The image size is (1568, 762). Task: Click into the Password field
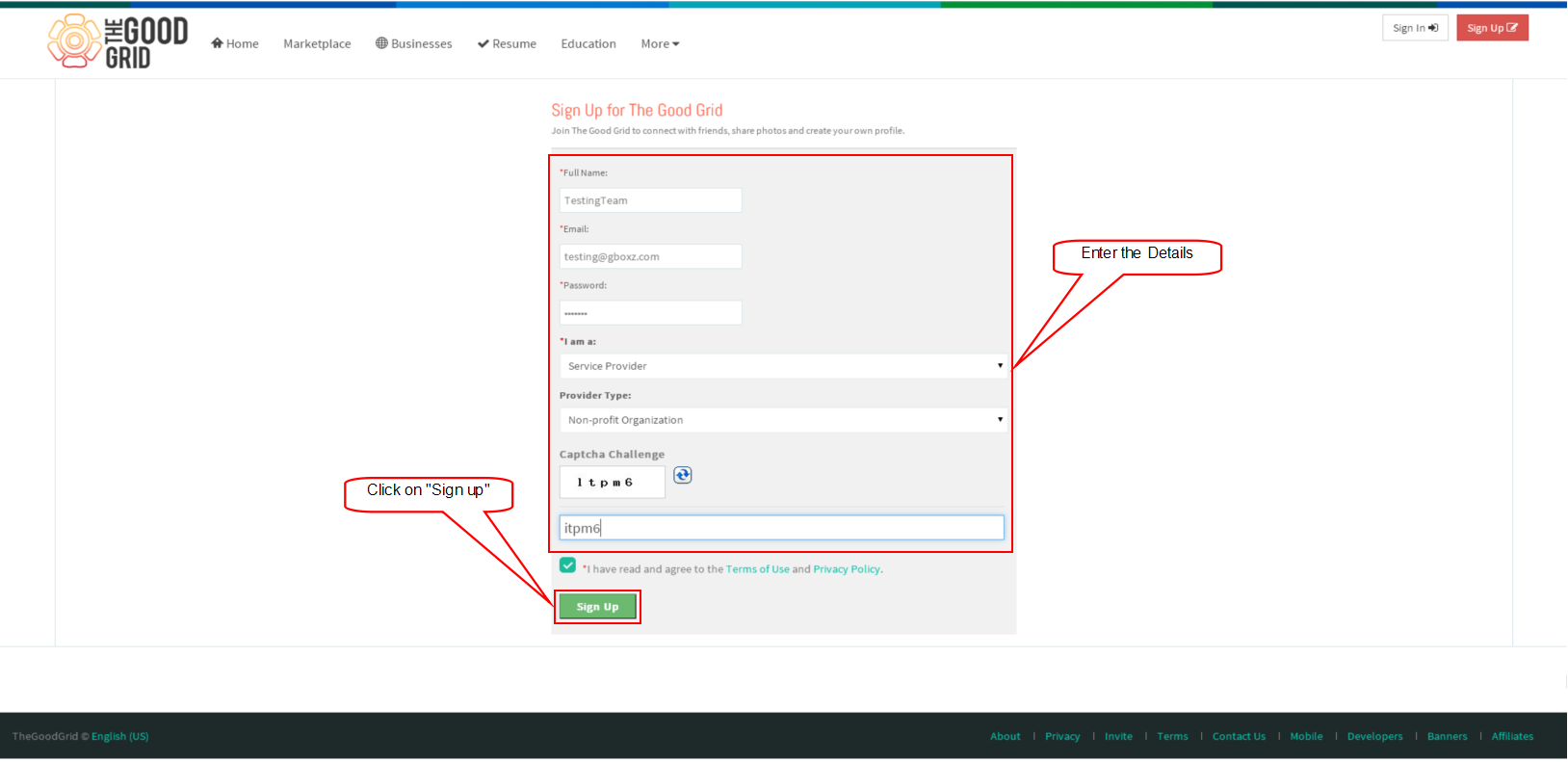click(x=650, y=313)
